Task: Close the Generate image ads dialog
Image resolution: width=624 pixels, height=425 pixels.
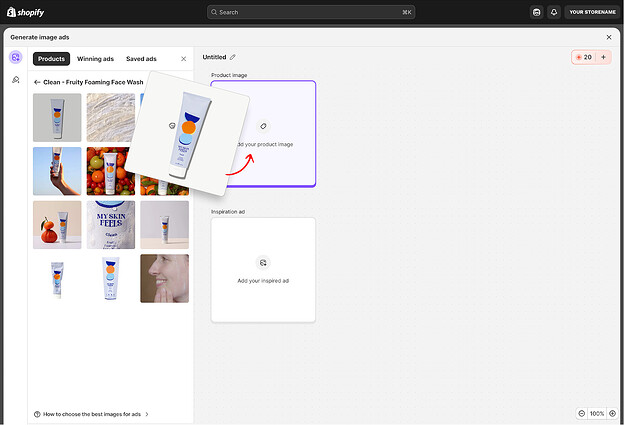Action: click(608, 37)
